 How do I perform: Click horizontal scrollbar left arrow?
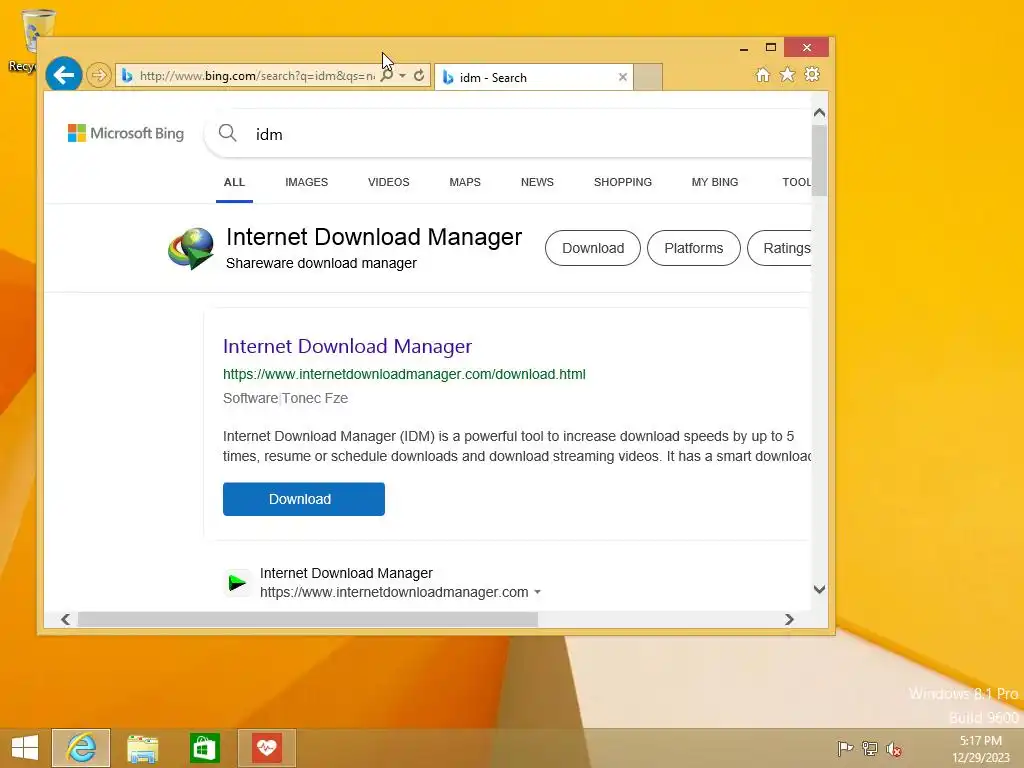click(x=65, y=619)
